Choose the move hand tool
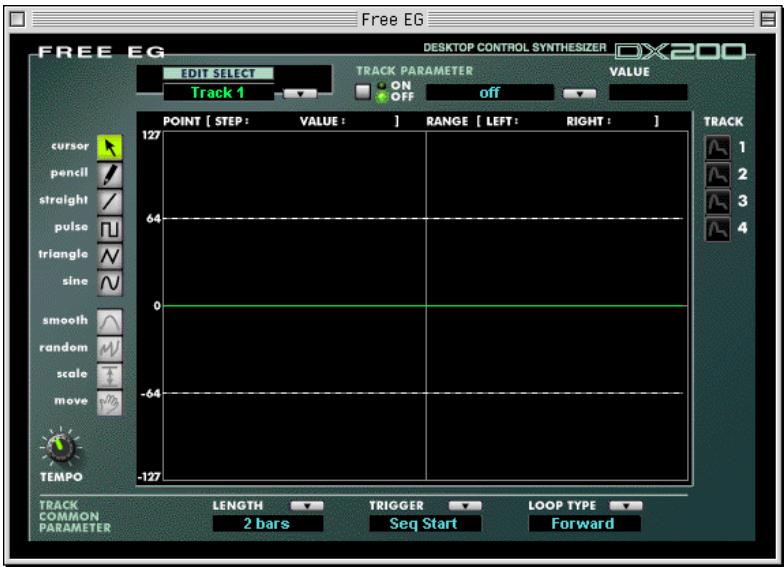 (110, 403)
